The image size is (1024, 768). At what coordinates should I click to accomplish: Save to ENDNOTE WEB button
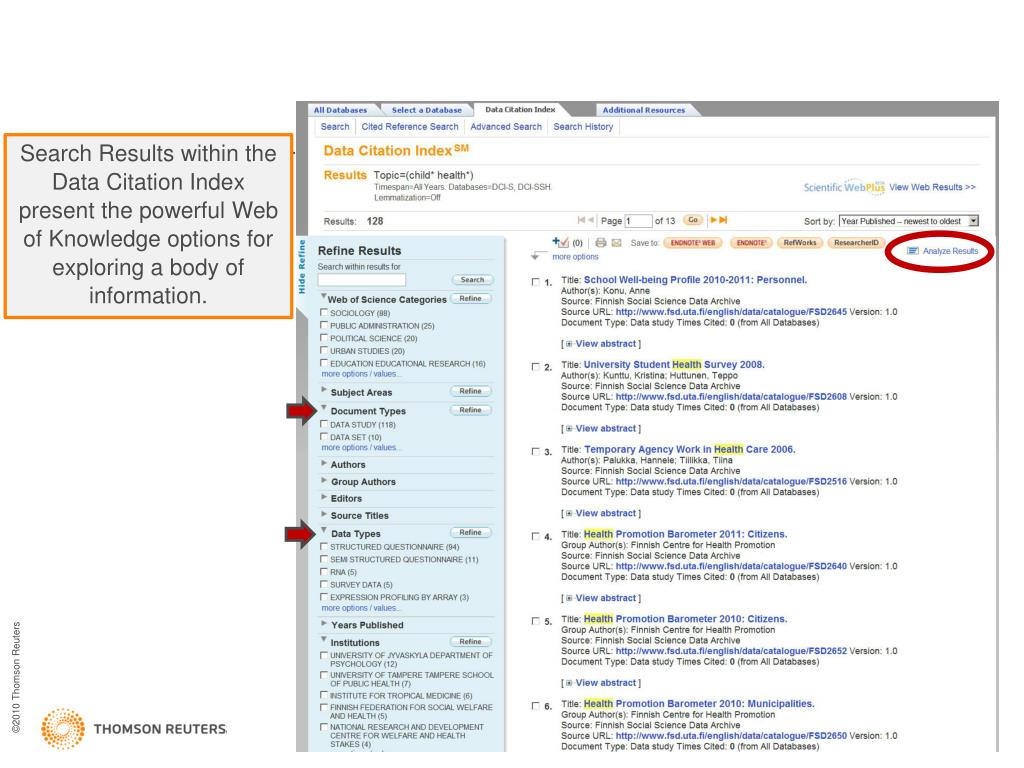point(693,243)
